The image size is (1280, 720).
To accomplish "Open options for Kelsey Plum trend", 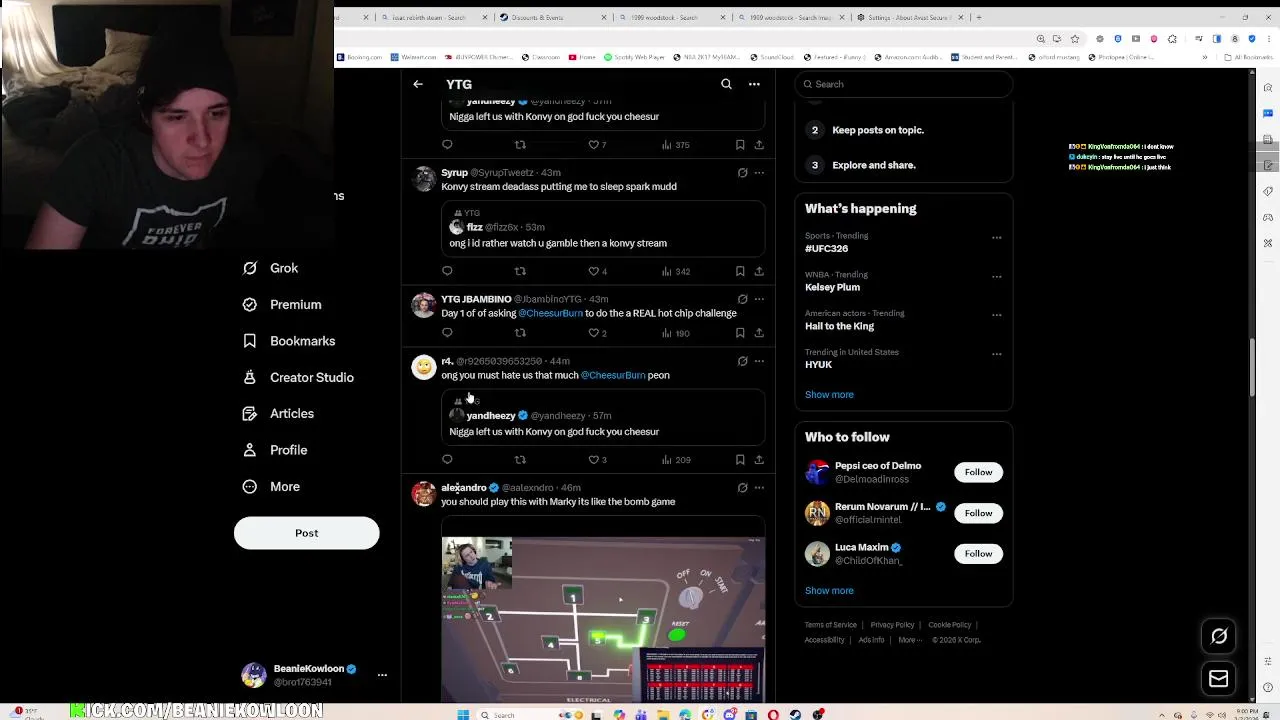I will 996,276.
